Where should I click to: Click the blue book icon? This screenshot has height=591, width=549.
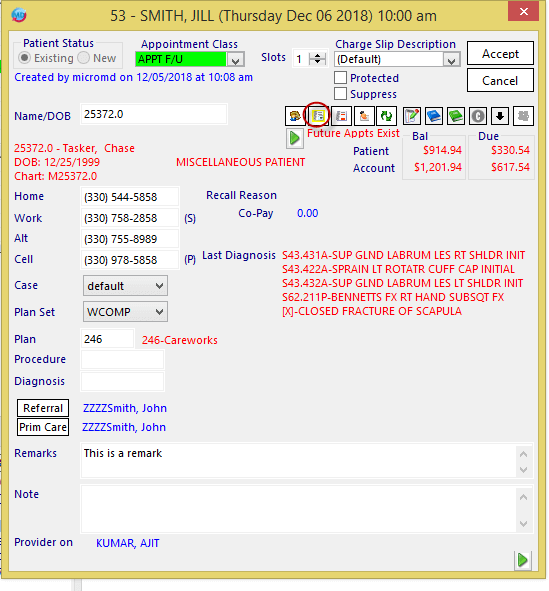[434, 116]
